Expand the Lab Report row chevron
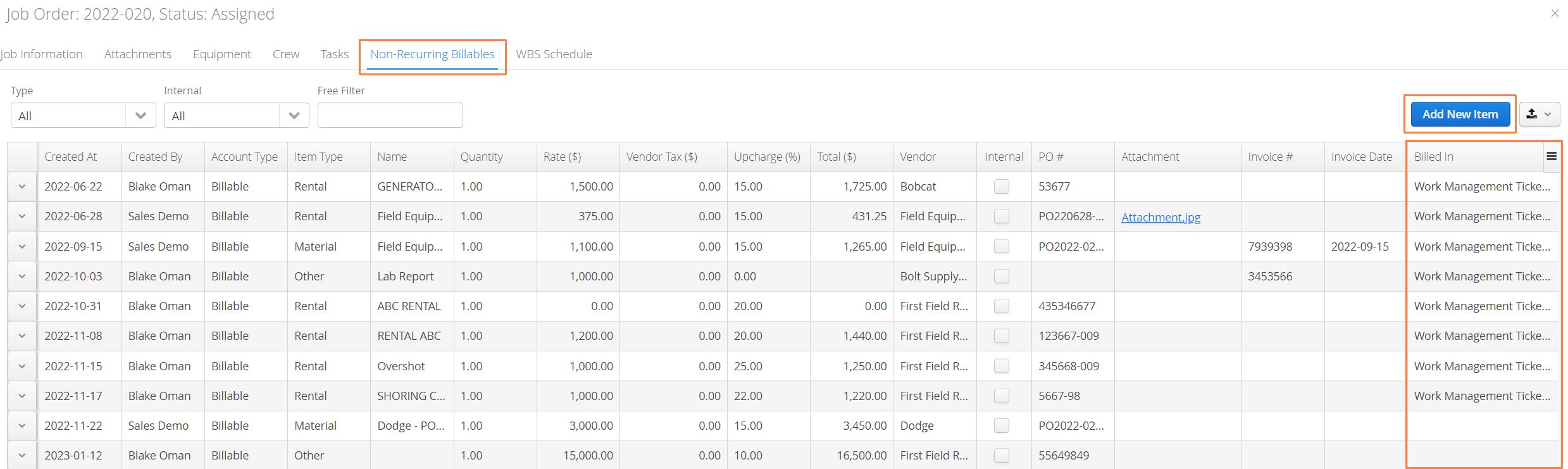1568x469 pixels. 22,277
